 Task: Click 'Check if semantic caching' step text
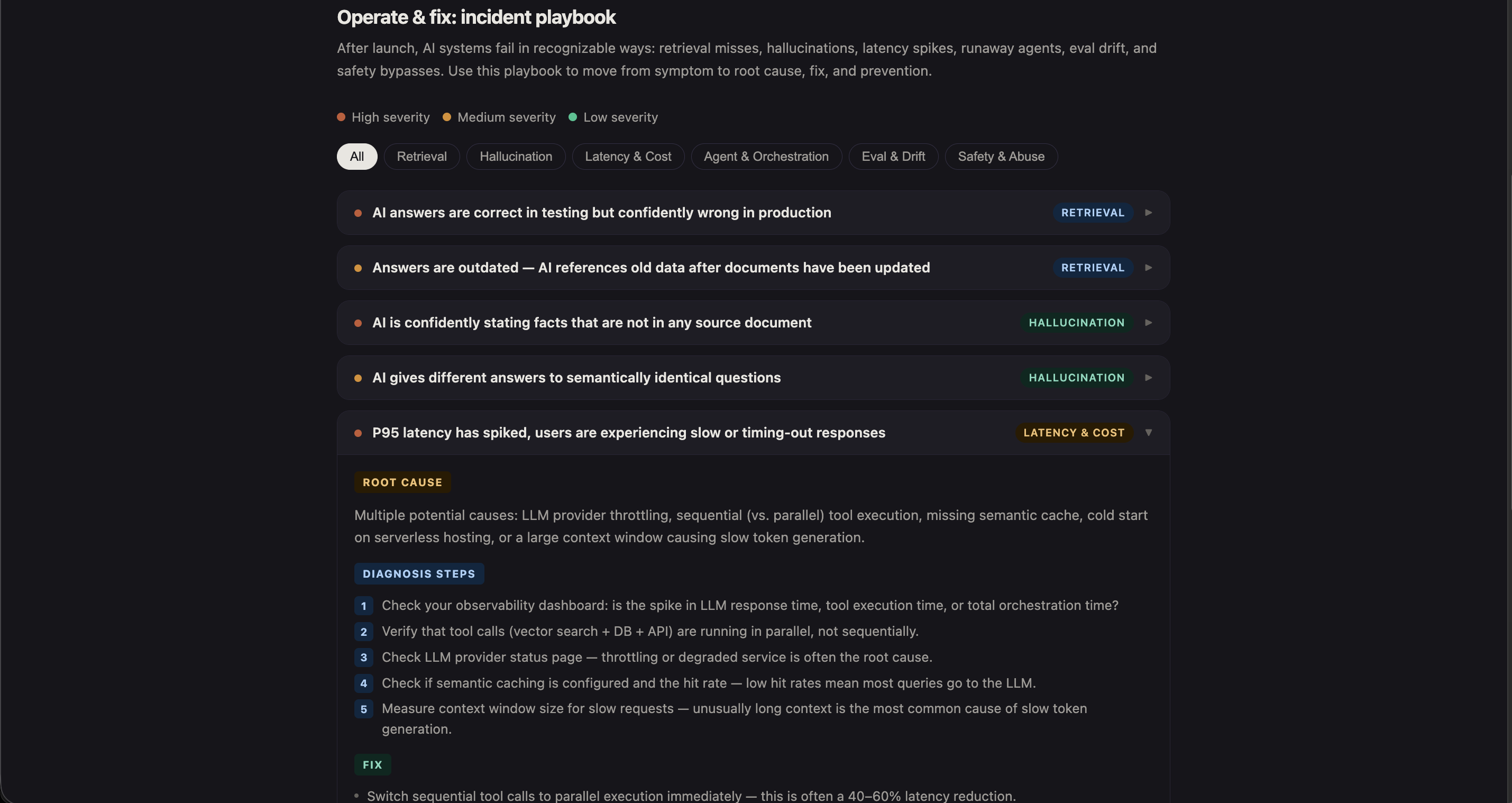tap(709, 683)
